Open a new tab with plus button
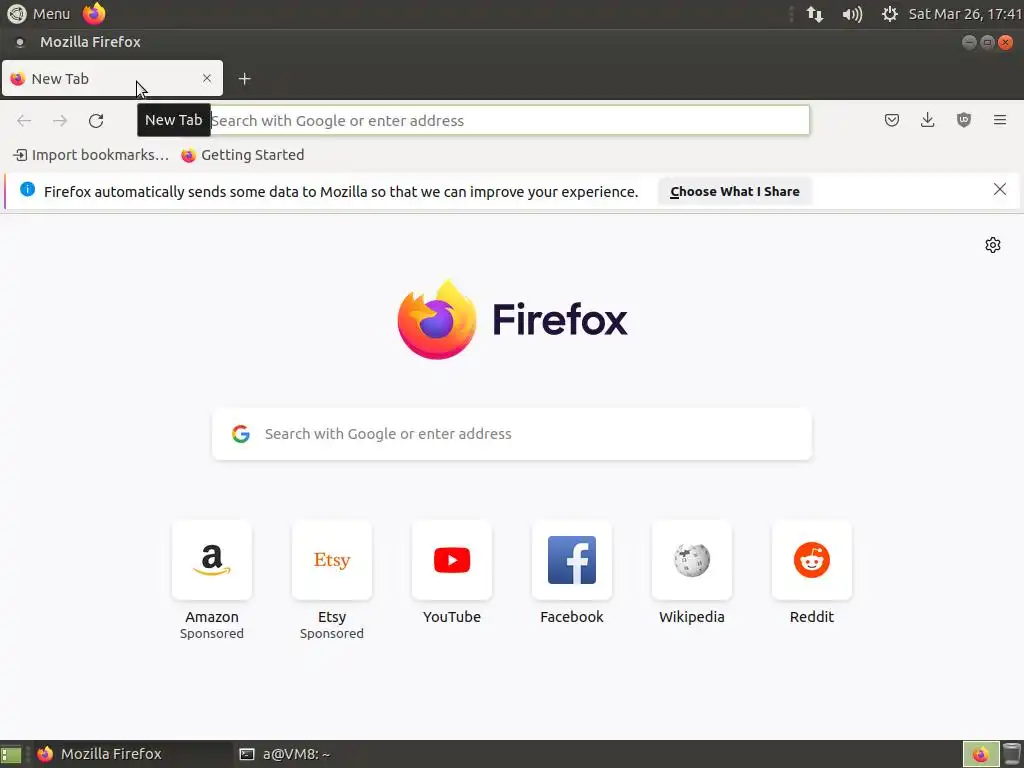This screenshot has height=768, width=1024. [x=244, y=79]
